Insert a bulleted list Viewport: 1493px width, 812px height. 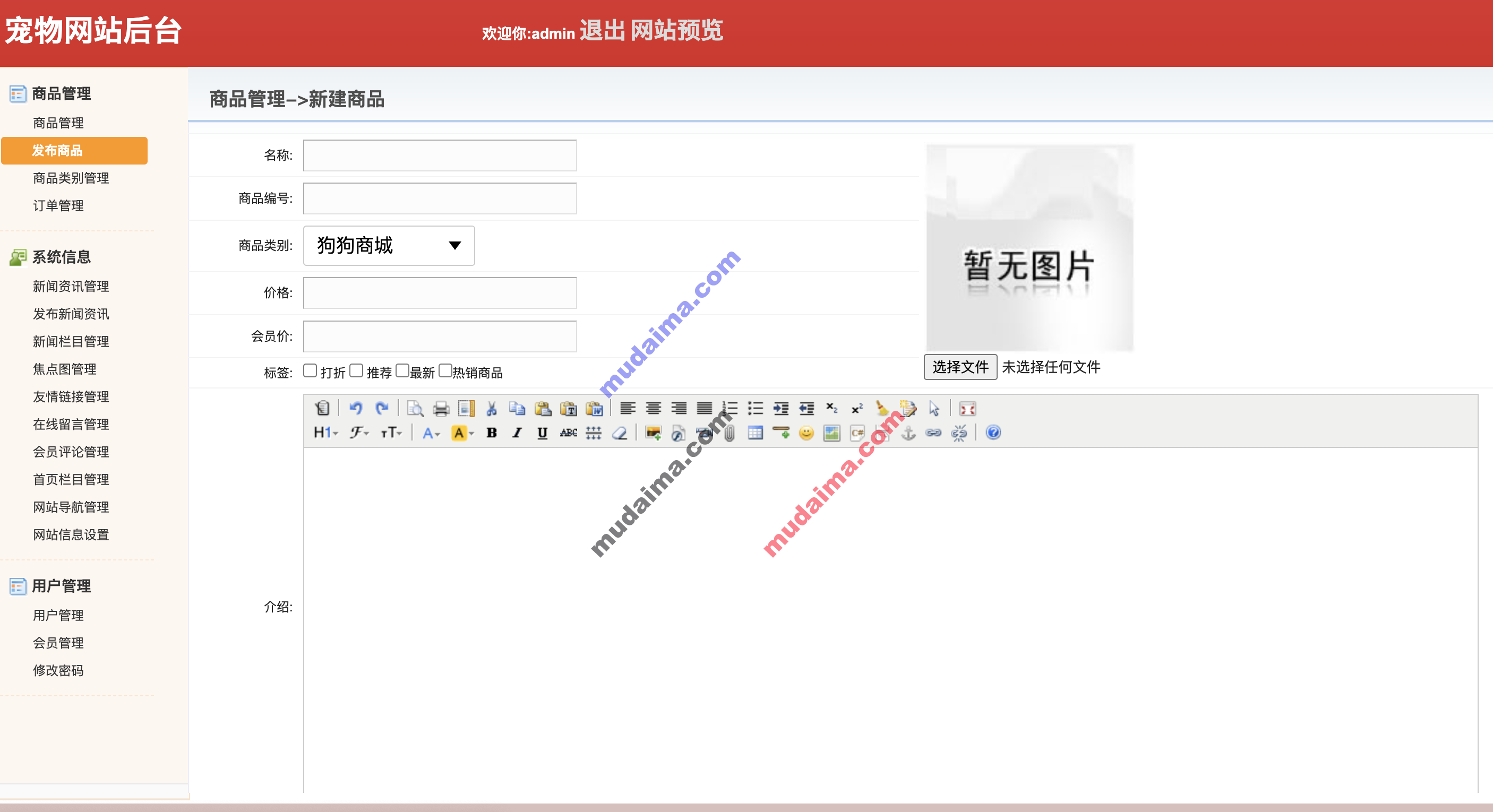(x=755, y=408)
